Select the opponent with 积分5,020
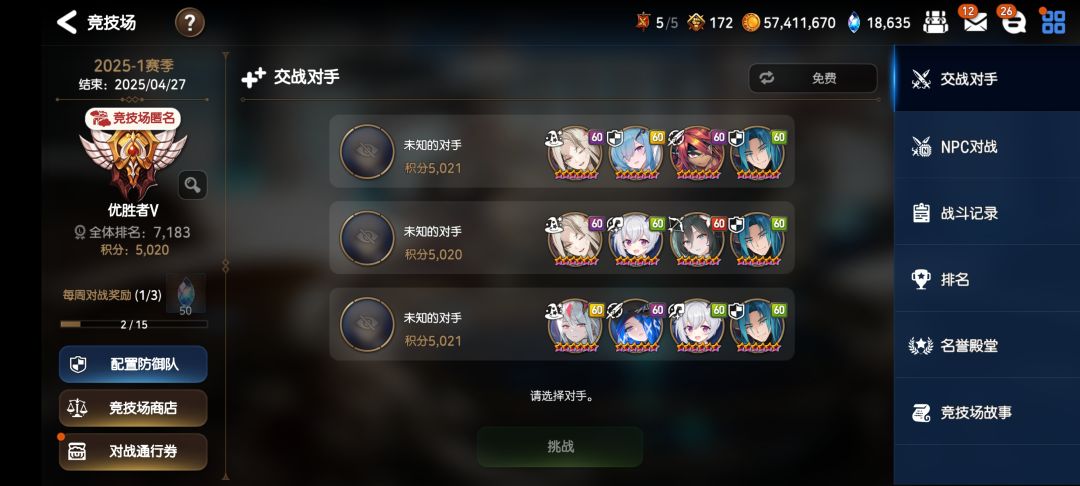 click(561, 237)
